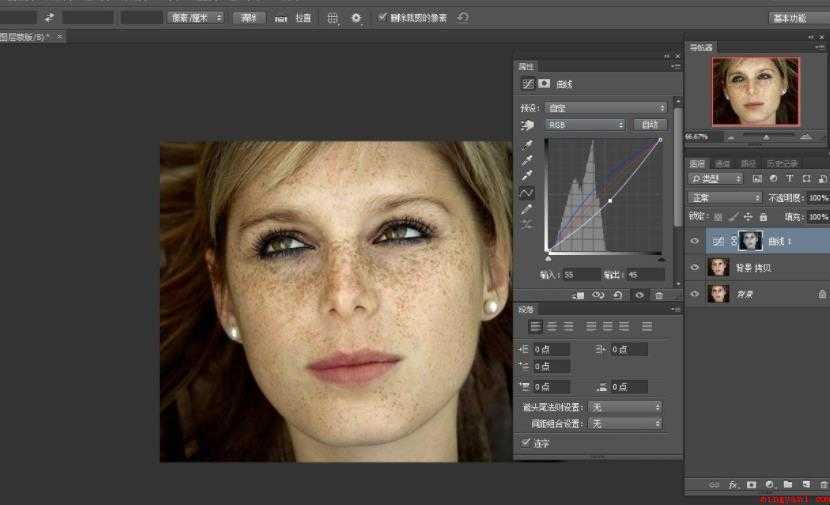
Task: Switch to the 历史记录 history tab
Action: pos(782,164)
